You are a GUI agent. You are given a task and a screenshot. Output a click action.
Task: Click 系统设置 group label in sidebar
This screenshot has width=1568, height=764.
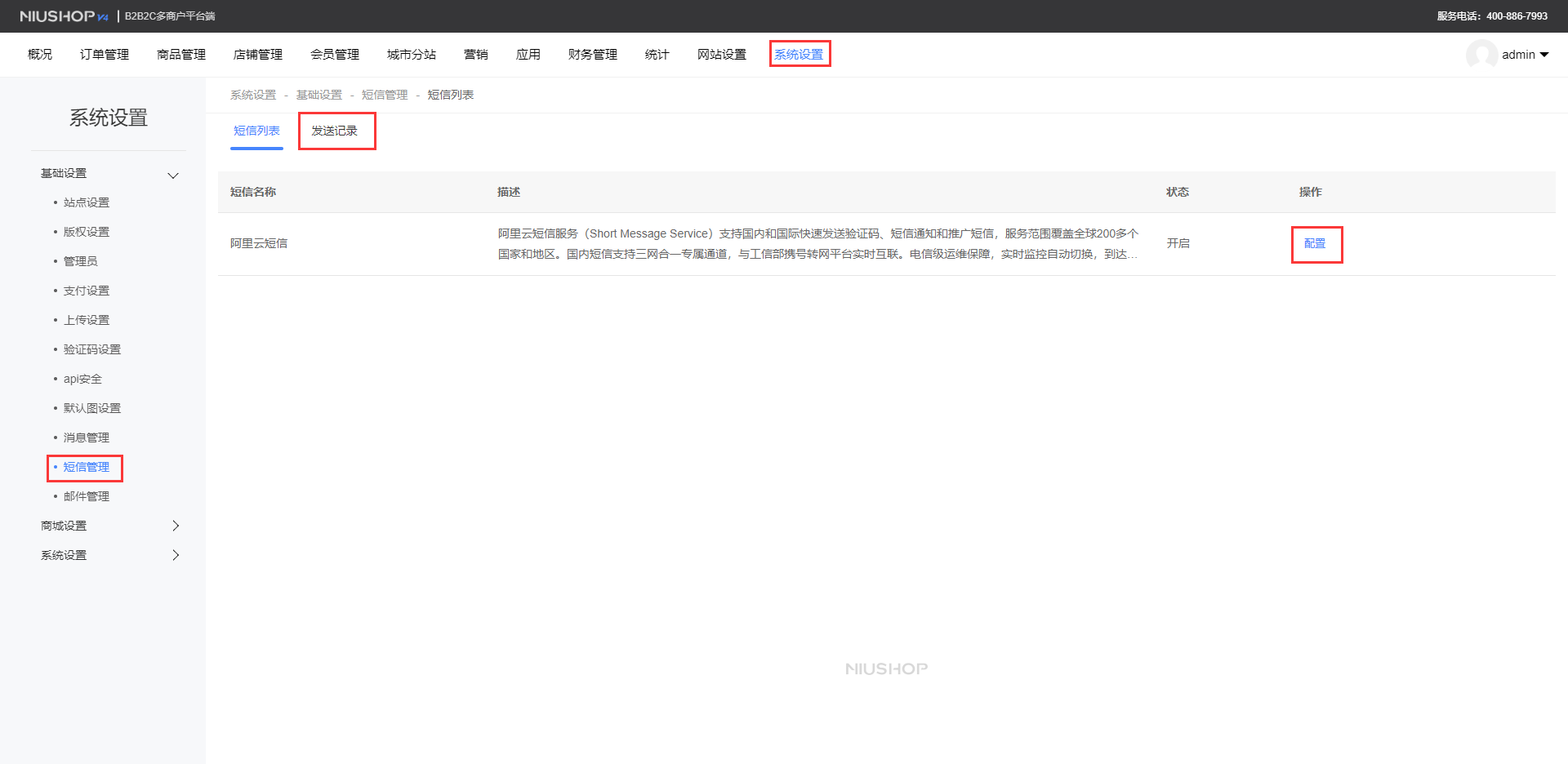coord(64,555)
